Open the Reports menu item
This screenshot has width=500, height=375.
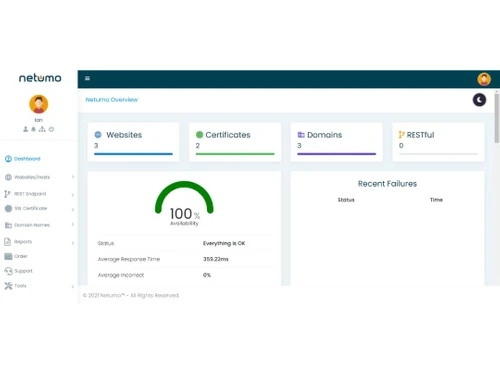23,242
